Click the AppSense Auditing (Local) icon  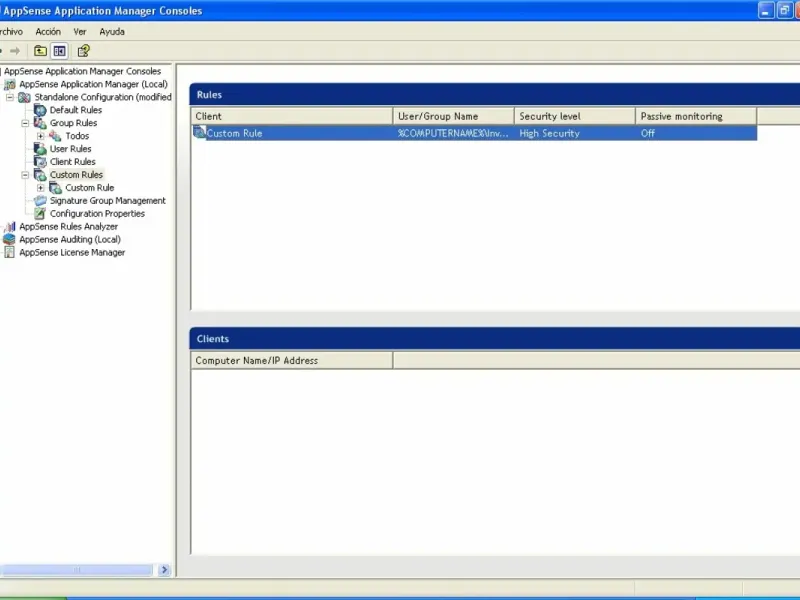pyautogui.click(x=10, y=239)
